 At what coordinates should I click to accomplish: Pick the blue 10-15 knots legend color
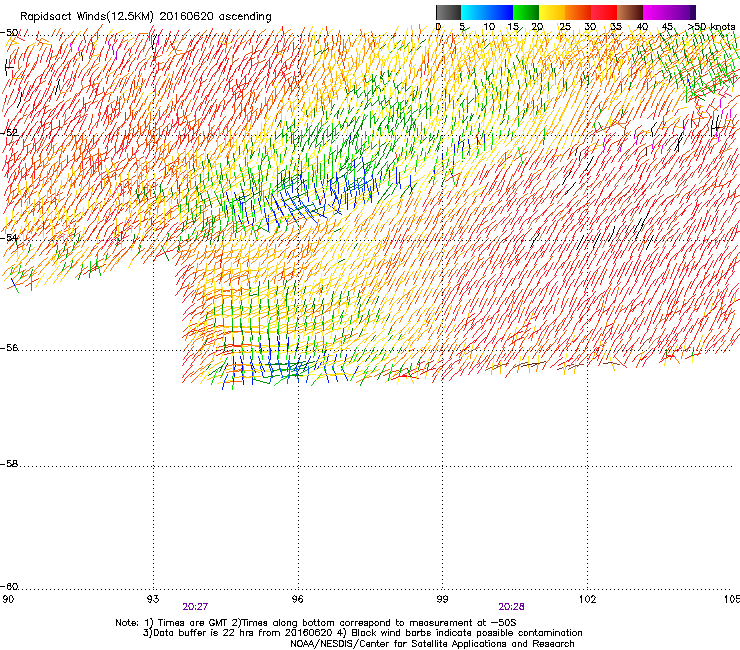tap(500, 12)
